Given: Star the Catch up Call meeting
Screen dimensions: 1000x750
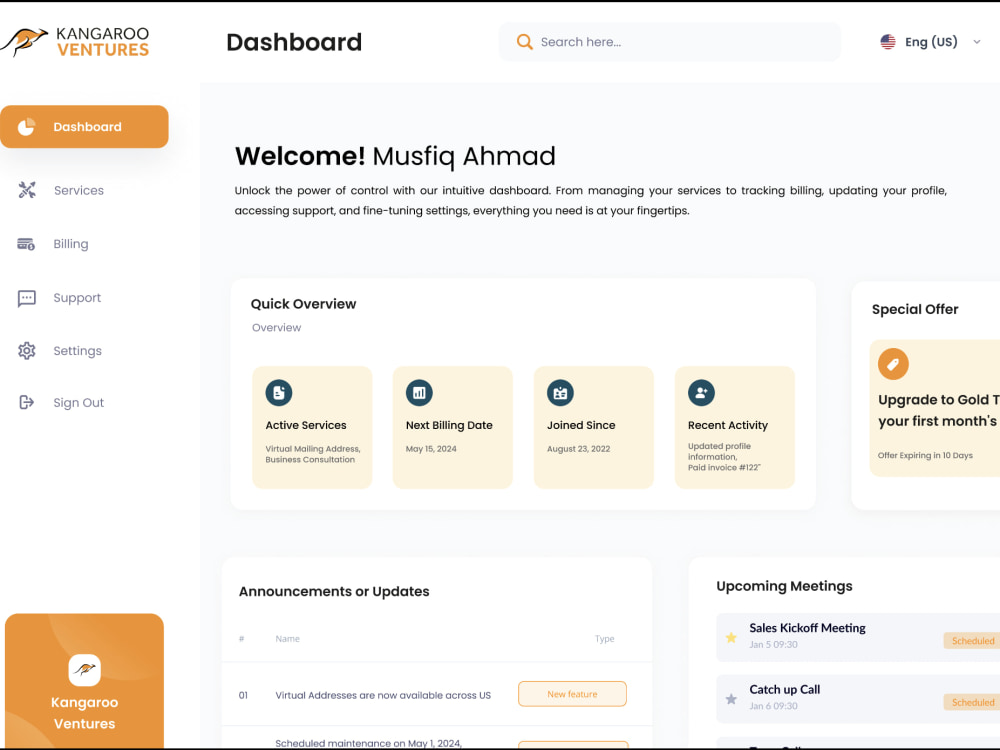Looking at the screenshot, I should click(732, 699).
